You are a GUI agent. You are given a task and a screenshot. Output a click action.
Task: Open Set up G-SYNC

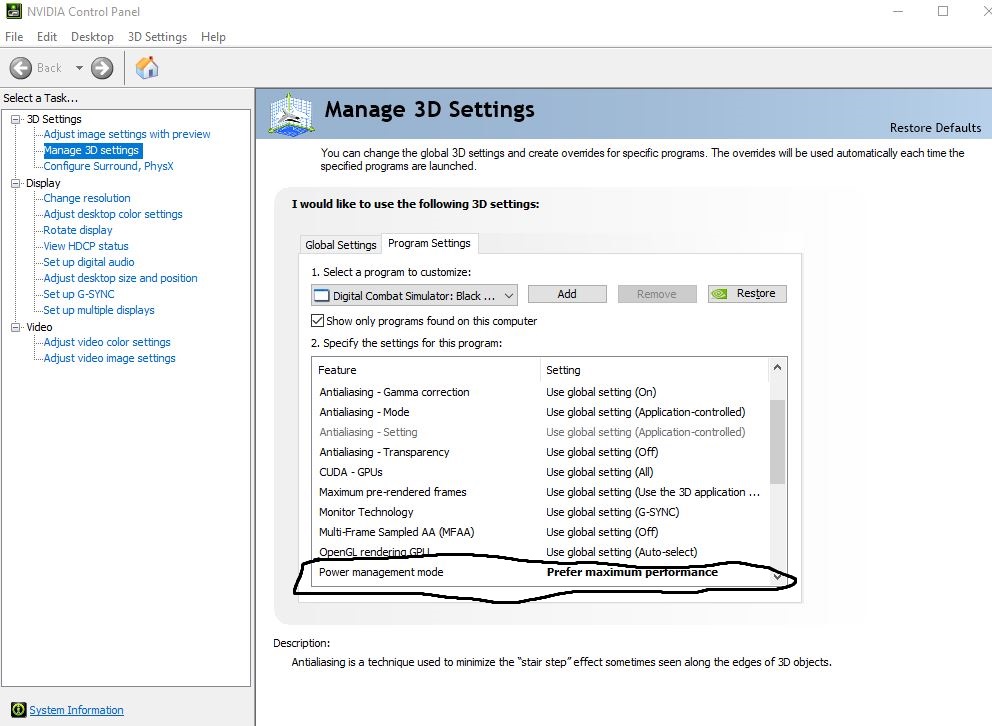click(79, 294)
